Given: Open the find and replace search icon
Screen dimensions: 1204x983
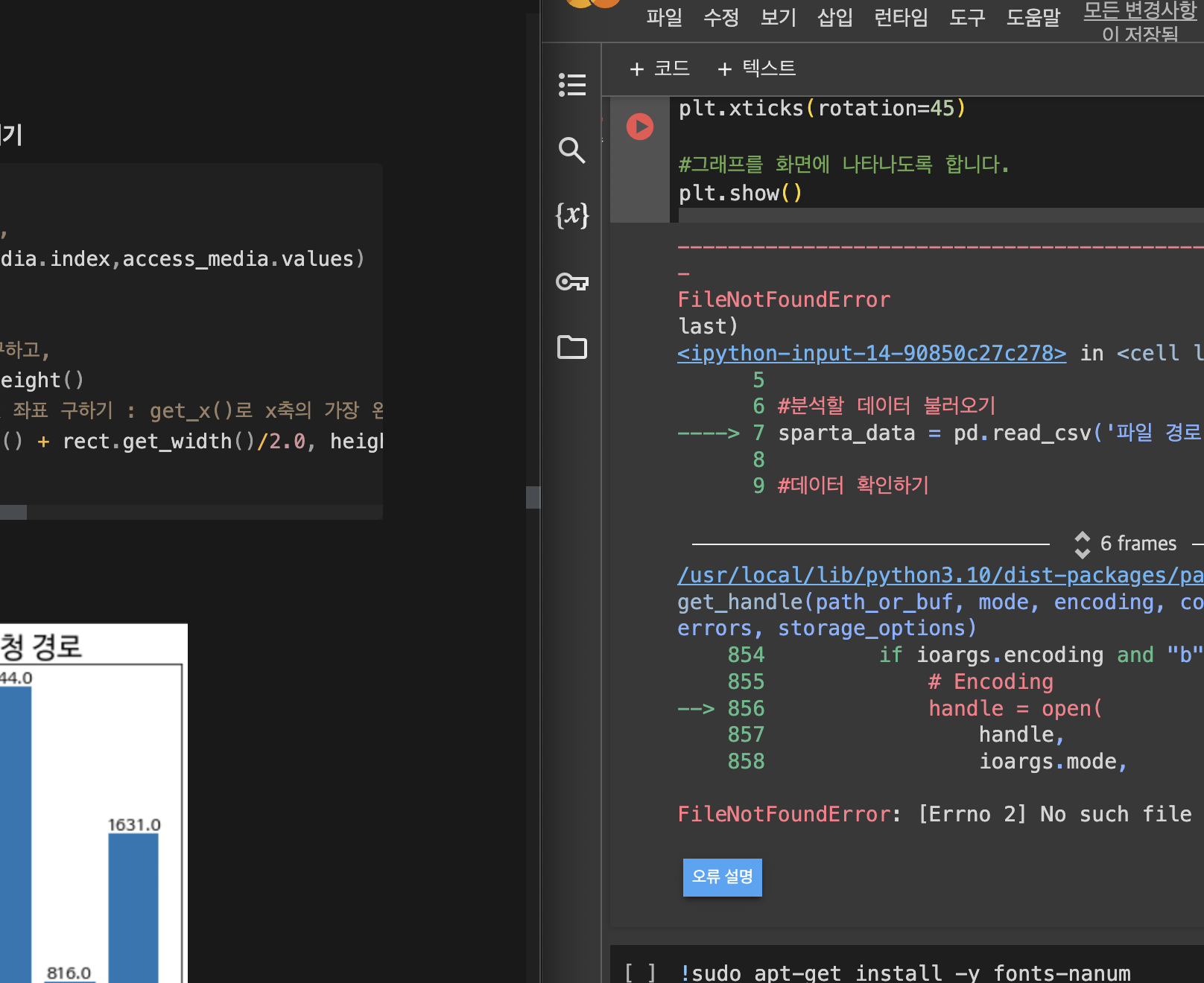Looking at the screenshot, I should (x=572, y=150).
